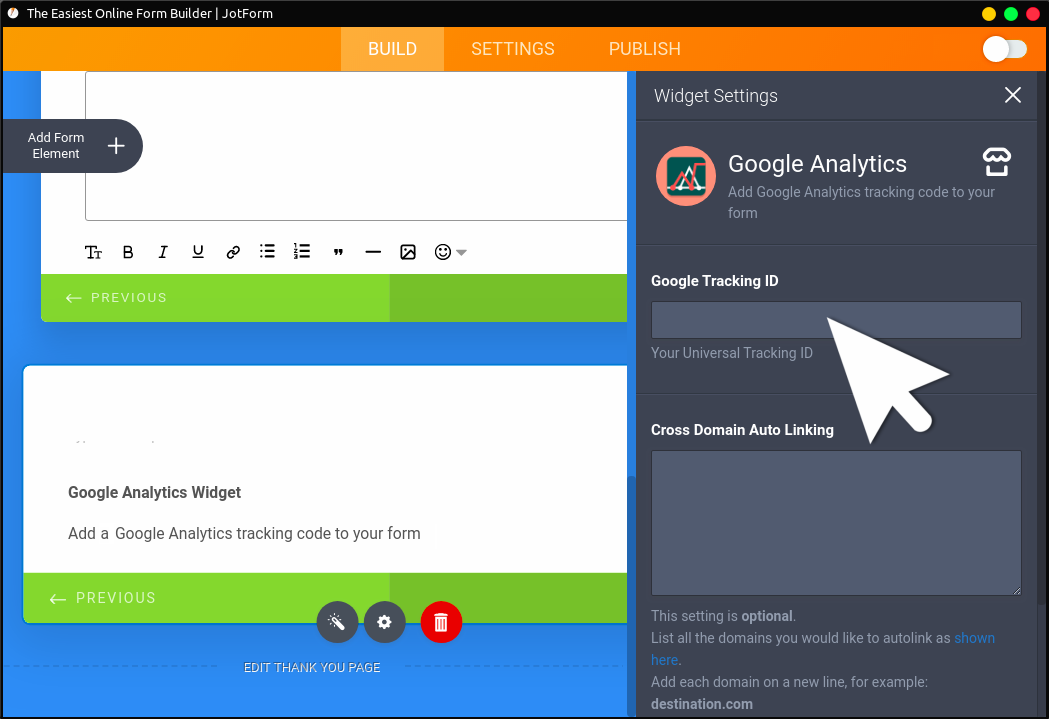Switch to the Settings tab
This screenshot has height=719, width=1049.
(512, 49)
